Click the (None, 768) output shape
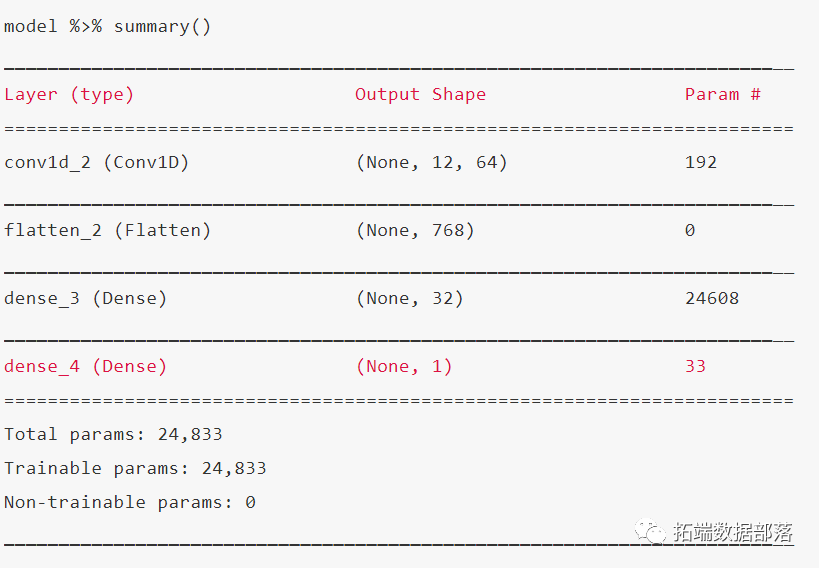819x568 pixels. [x=415, y=230]
